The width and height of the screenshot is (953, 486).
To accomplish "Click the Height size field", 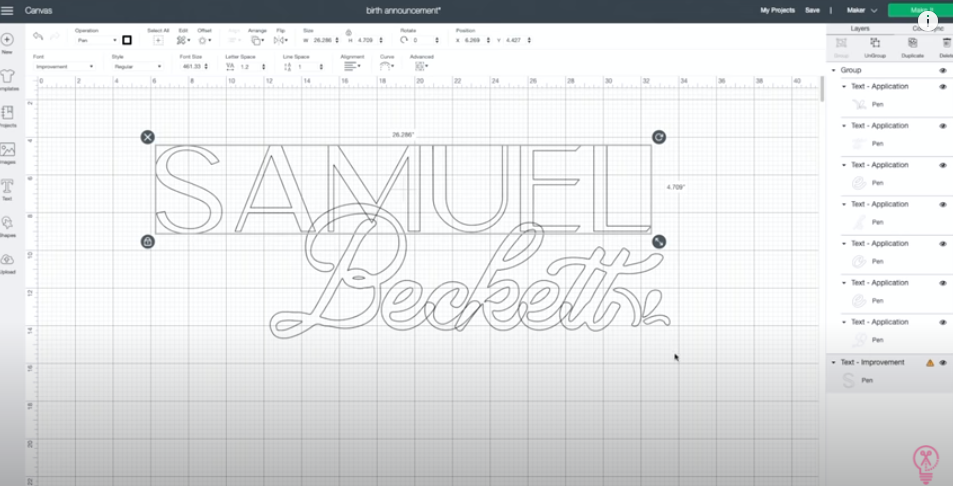I will [x=368, y=40].
